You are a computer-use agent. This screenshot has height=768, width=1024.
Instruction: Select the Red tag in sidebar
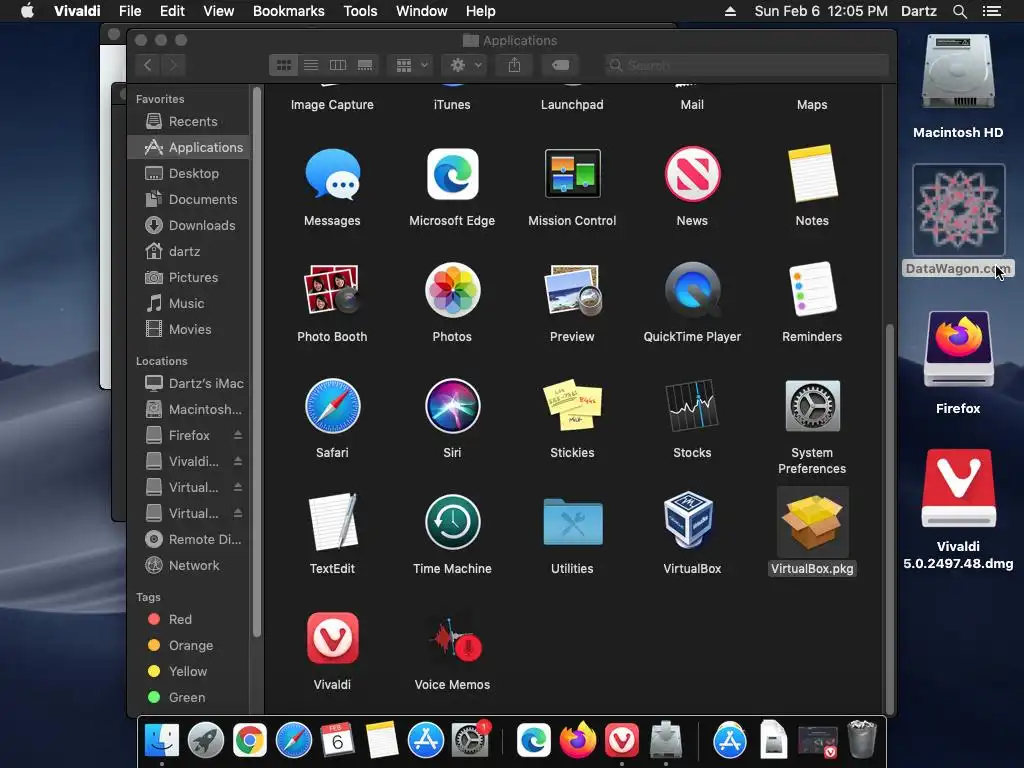(x=188, y=619)
